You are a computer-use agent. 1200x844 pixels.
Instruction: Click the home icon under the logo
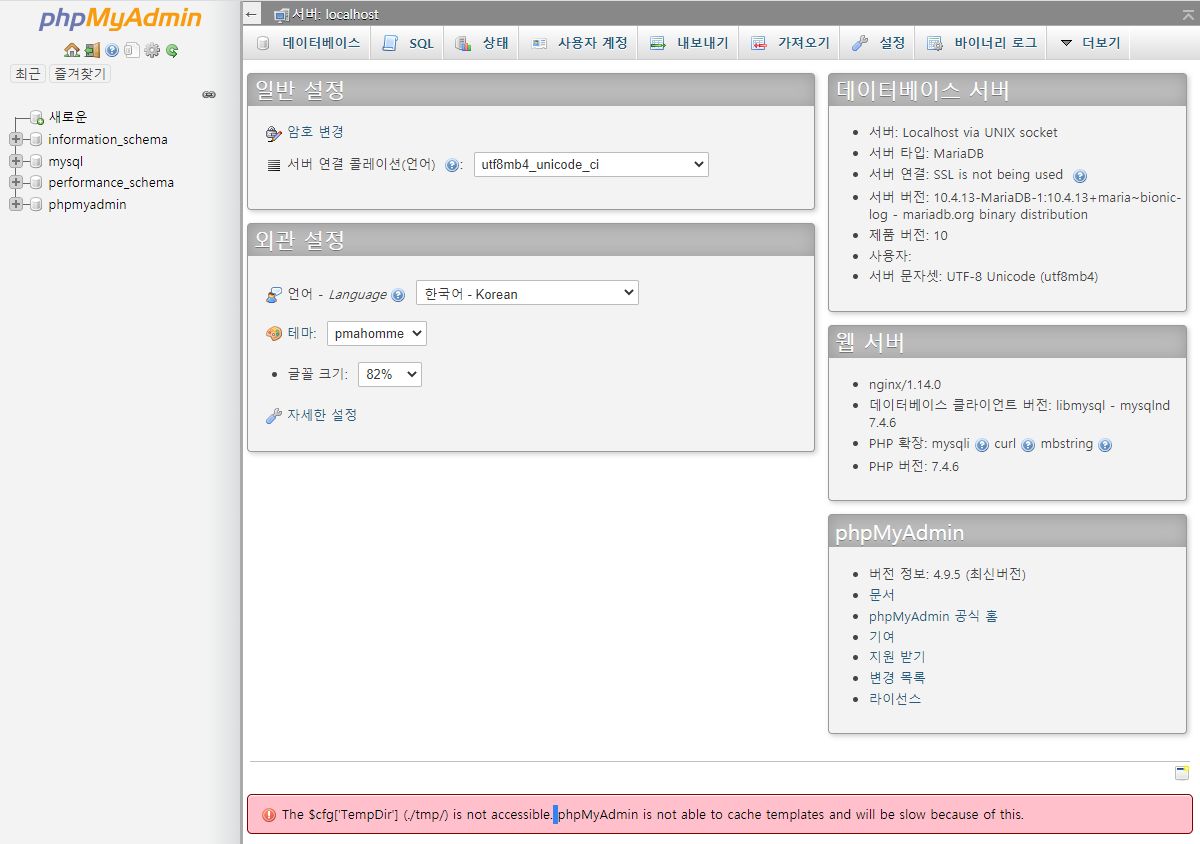point(71,50)
